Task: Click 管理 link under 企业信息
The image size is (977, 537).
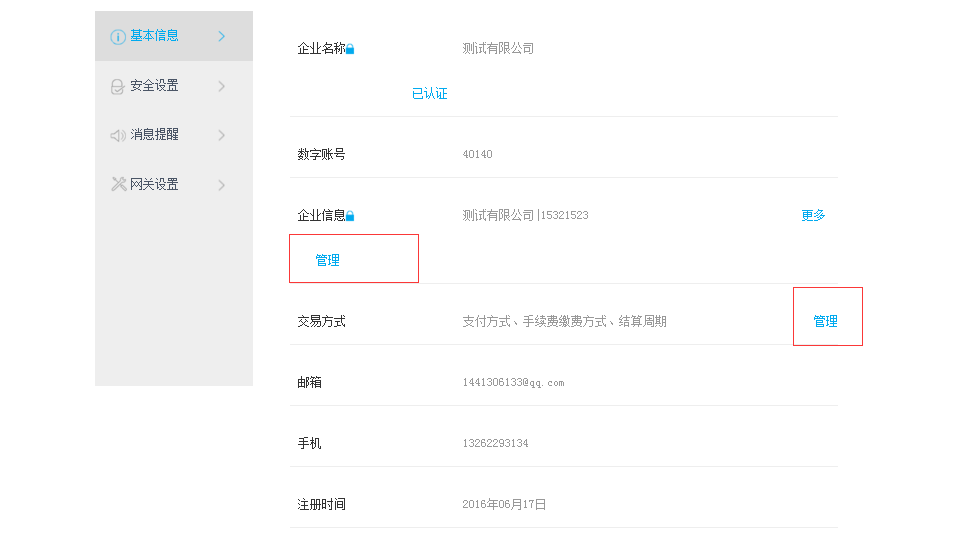Action: [327, 260]
